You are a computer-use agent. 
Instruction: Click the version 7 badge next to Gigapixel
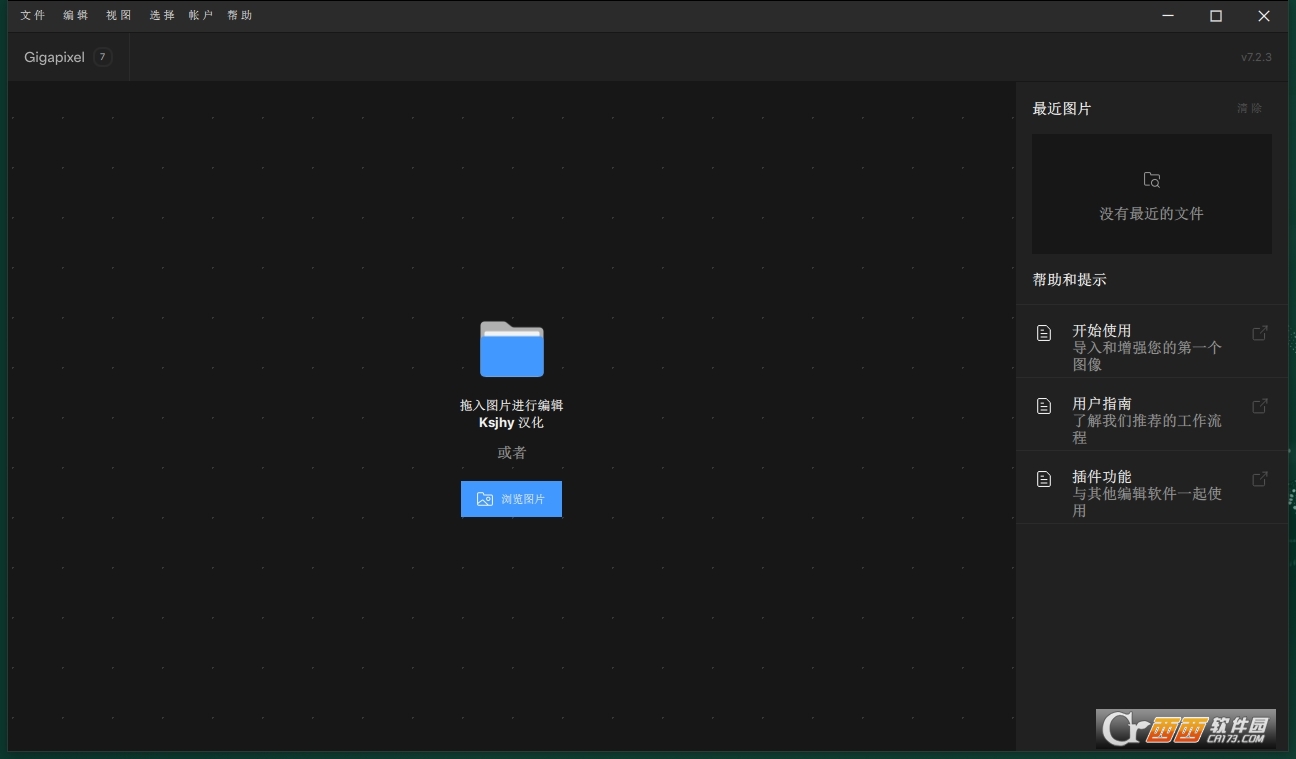pyautogui.click(x=102, y=57)
